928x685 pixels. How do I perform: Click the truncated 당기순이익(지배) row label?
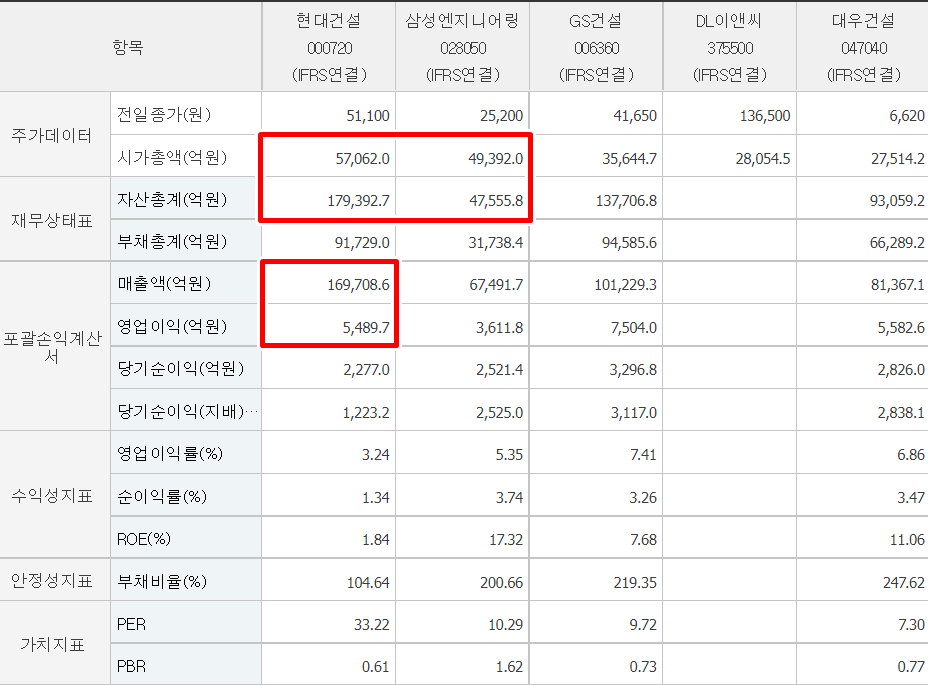[x=186, y=412]
